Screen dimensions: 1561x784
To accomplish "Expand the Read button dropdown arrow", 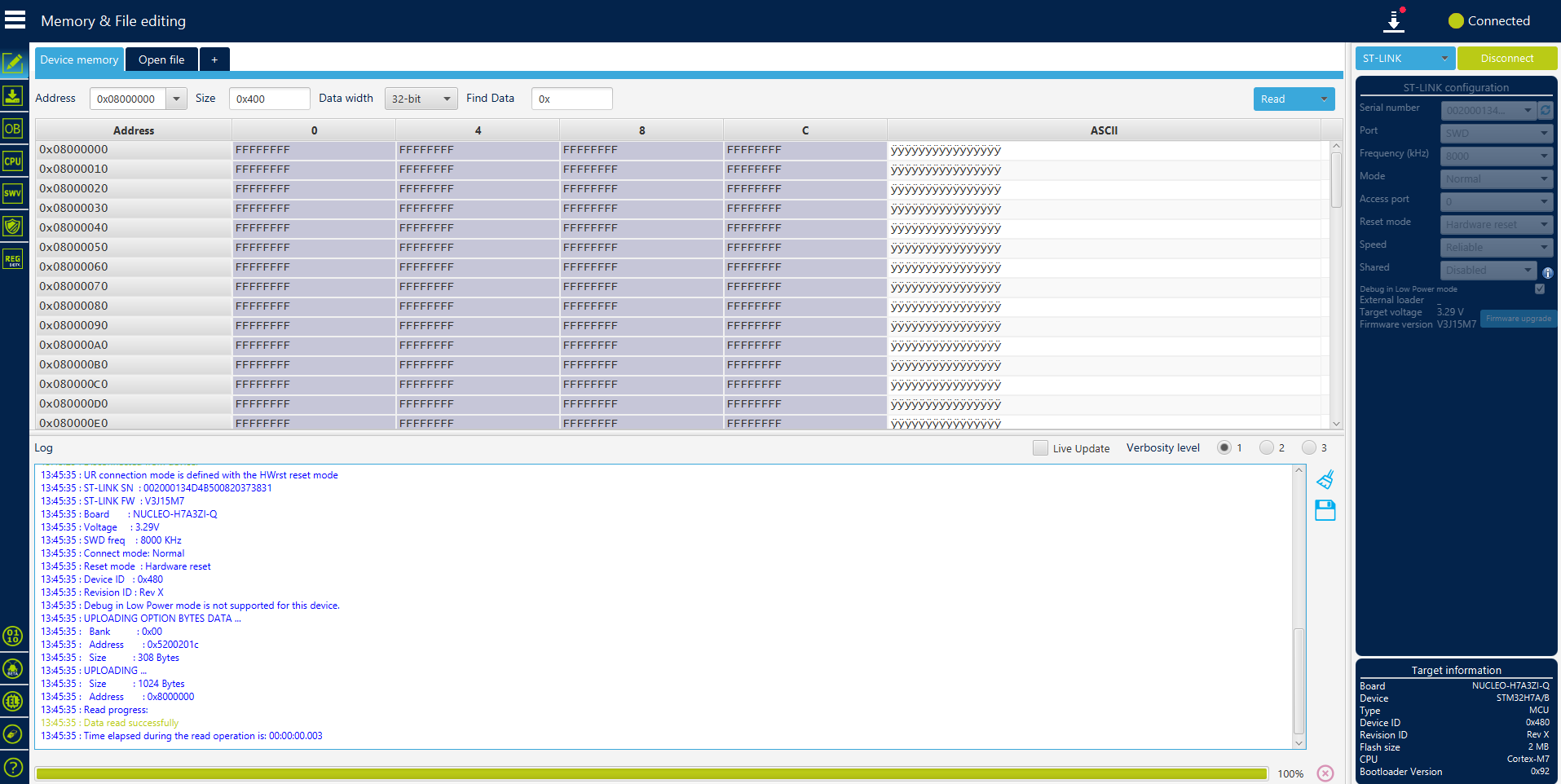I will (x=1324, y=99).
